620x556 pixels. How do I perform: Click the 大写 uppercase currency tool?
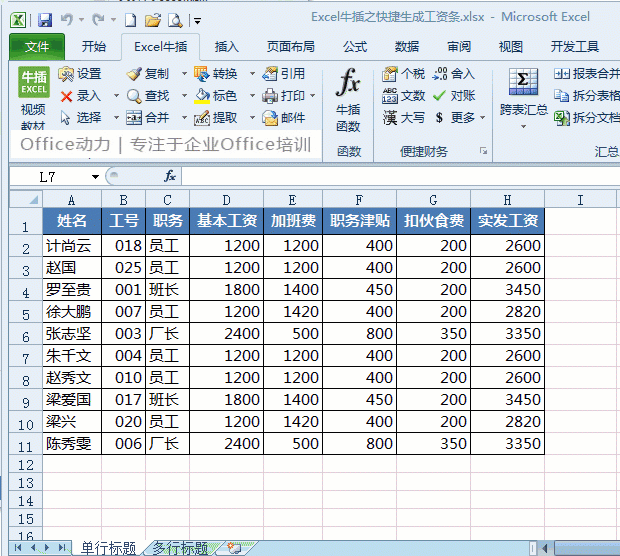pos(404,117)
